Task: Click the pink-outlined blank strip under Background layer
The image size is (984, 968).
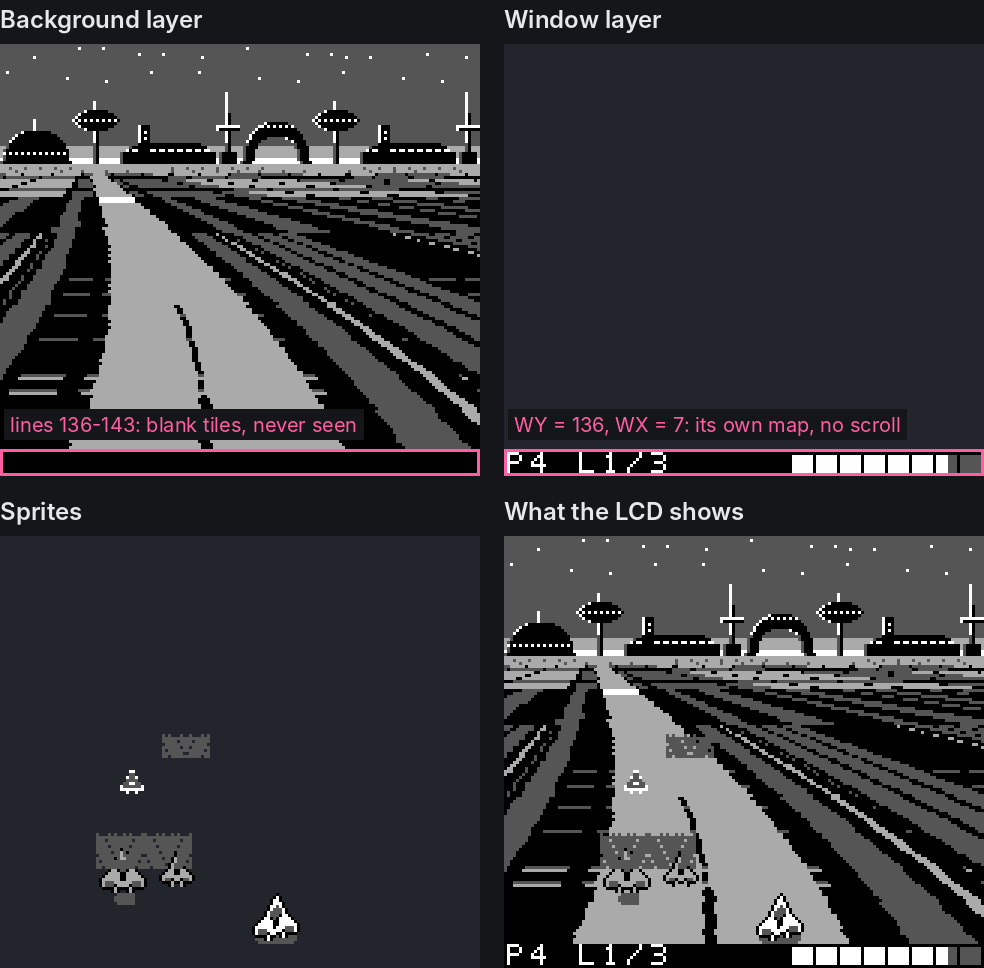Action: 240,462
